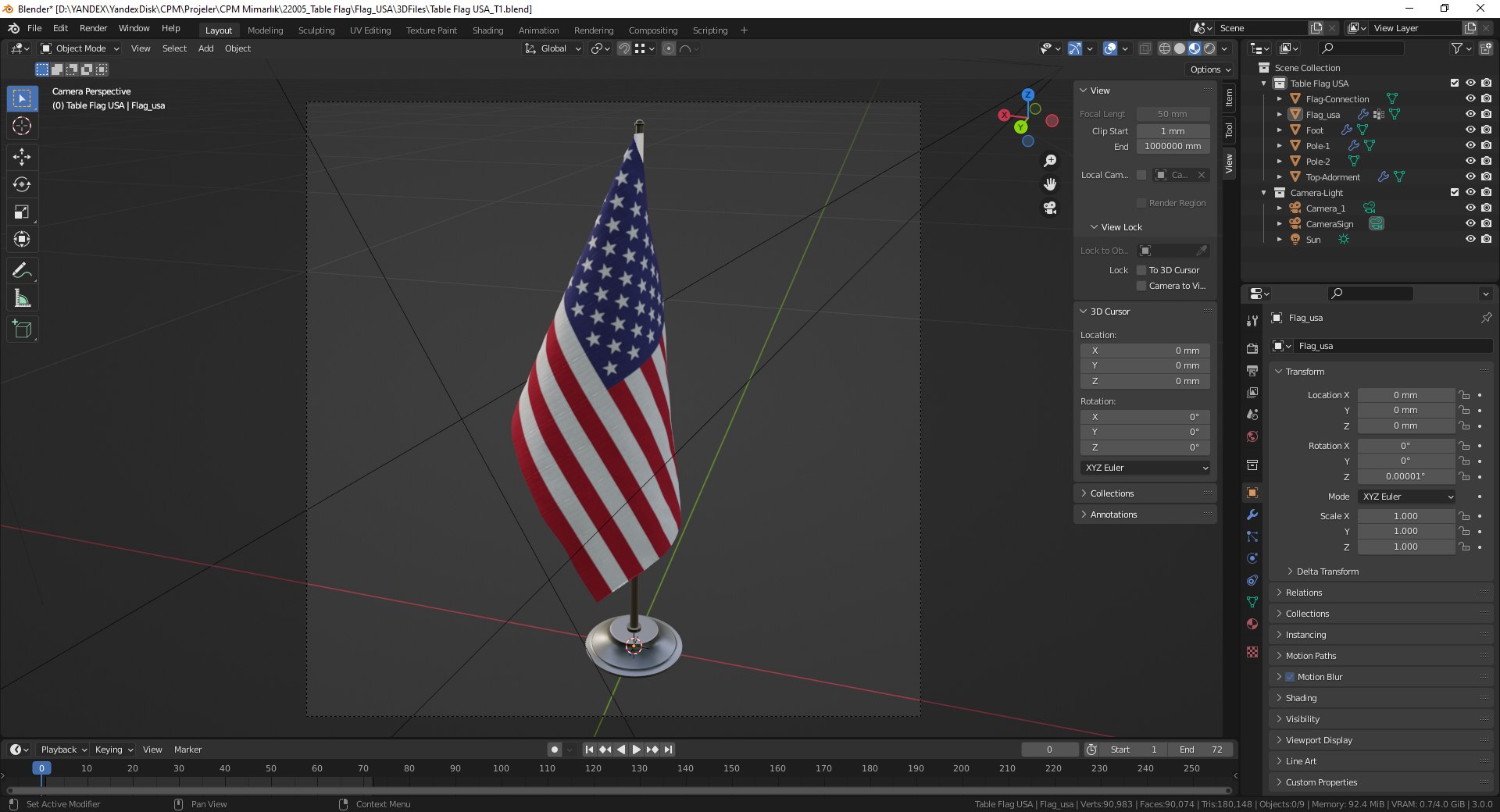Jump to the timeline start frame
This screenshot has width=1500, height=812.
pos(589,750)
